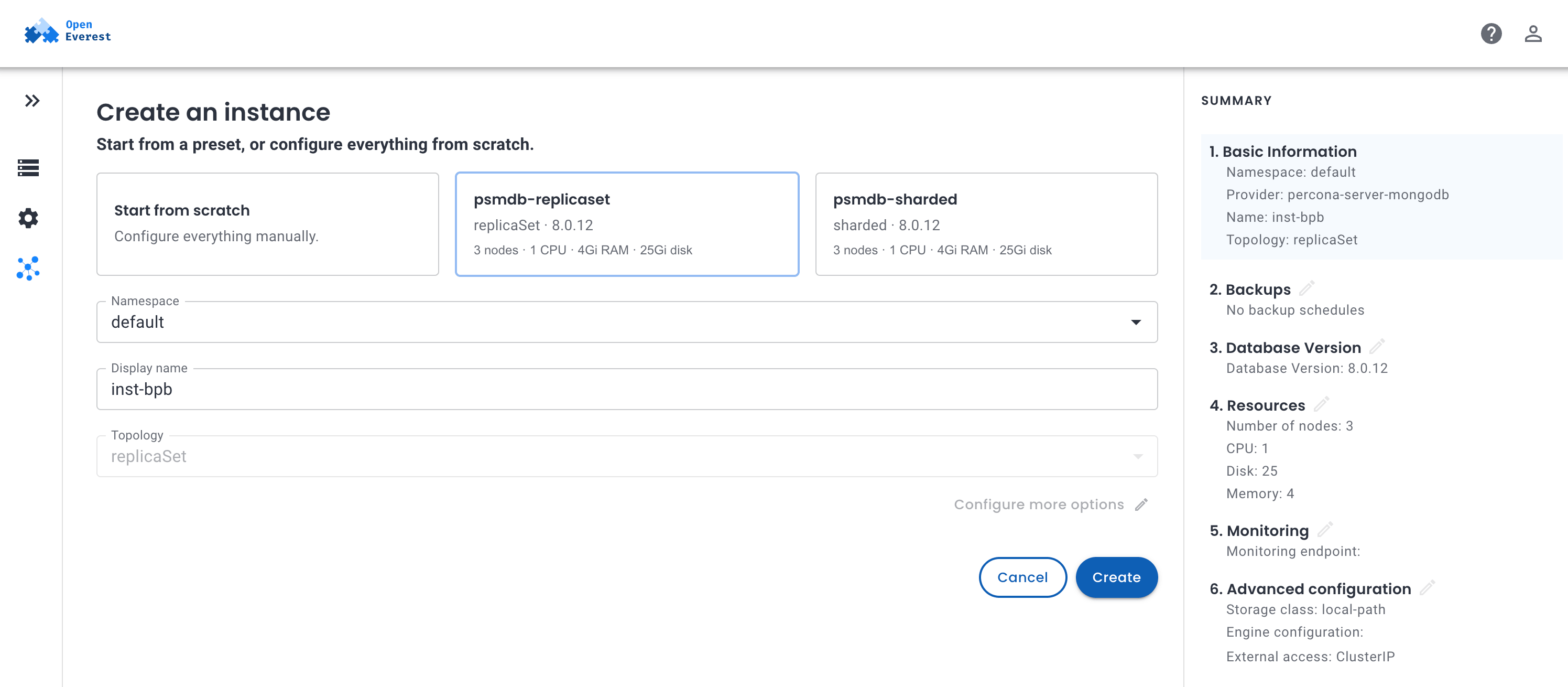Open the cluster nodes sidebar icon
This screenshot has height=687, width=1568.
tap(28, 269)
